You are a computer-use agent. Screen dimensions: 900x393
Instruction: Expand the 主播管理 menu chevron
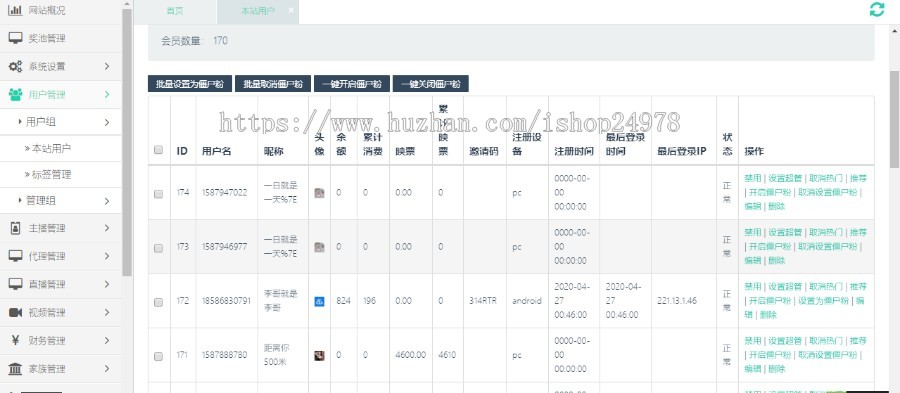pyautogui.click(x=107, y=228)
